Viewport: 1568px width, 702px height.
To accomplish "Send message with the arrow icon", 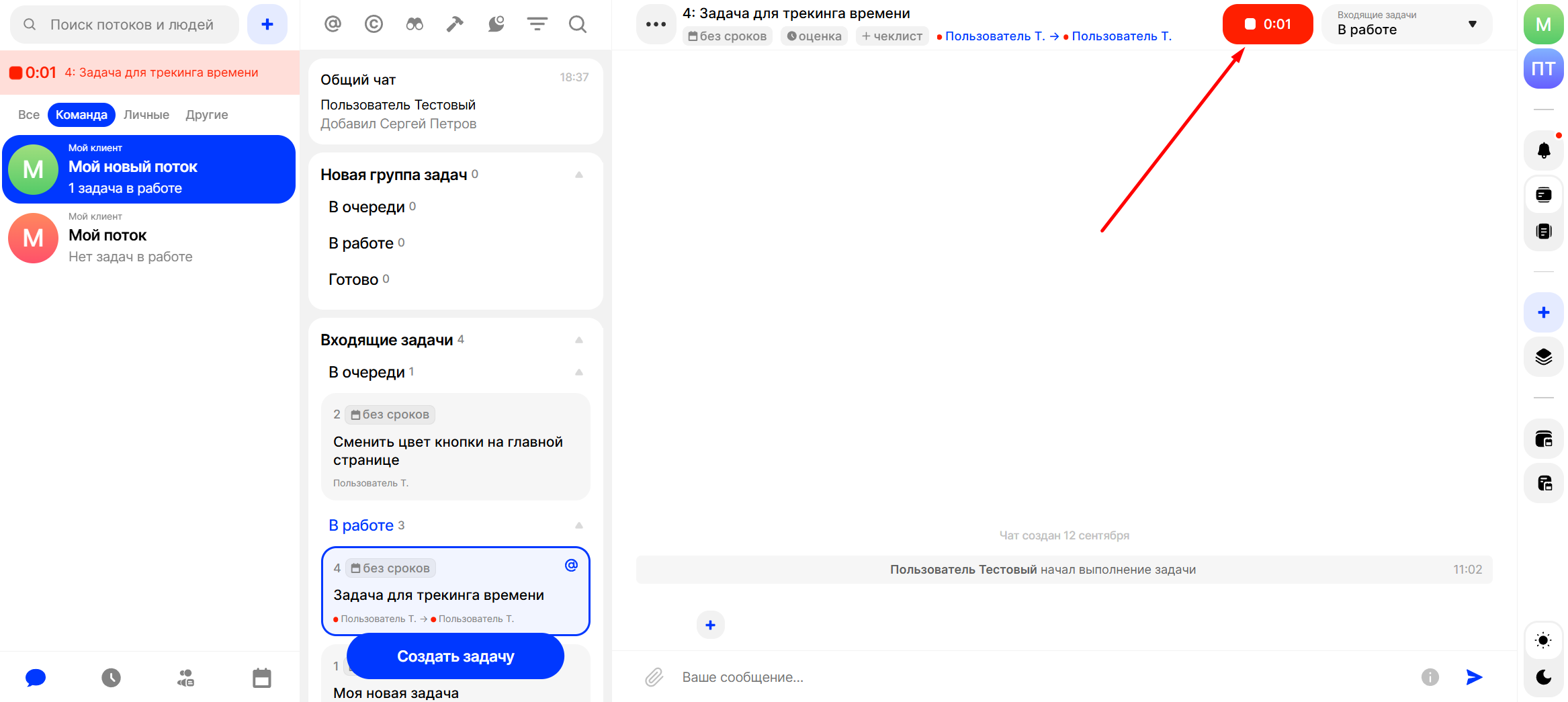I will [1474, 677].
